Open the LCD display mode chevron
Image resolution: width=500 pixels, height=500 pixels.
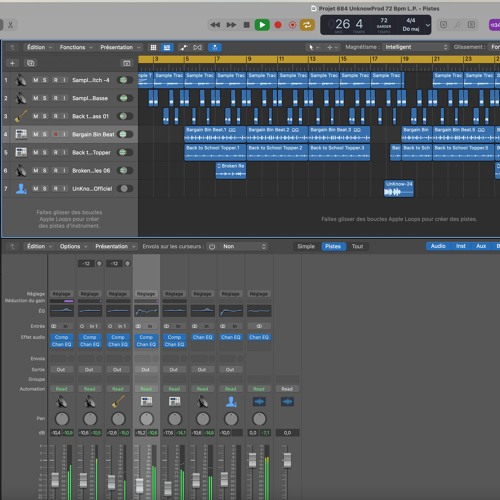[428, 25]
